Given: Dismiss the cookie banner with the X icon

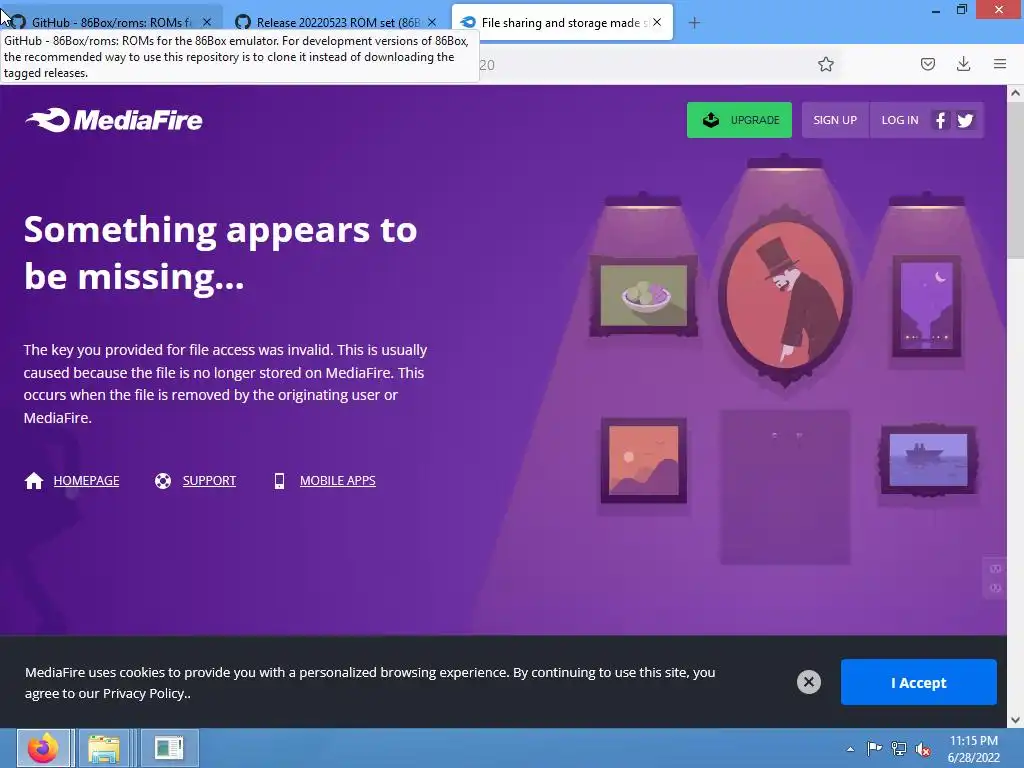Looking at the screenshot, I should click(808, 682).
